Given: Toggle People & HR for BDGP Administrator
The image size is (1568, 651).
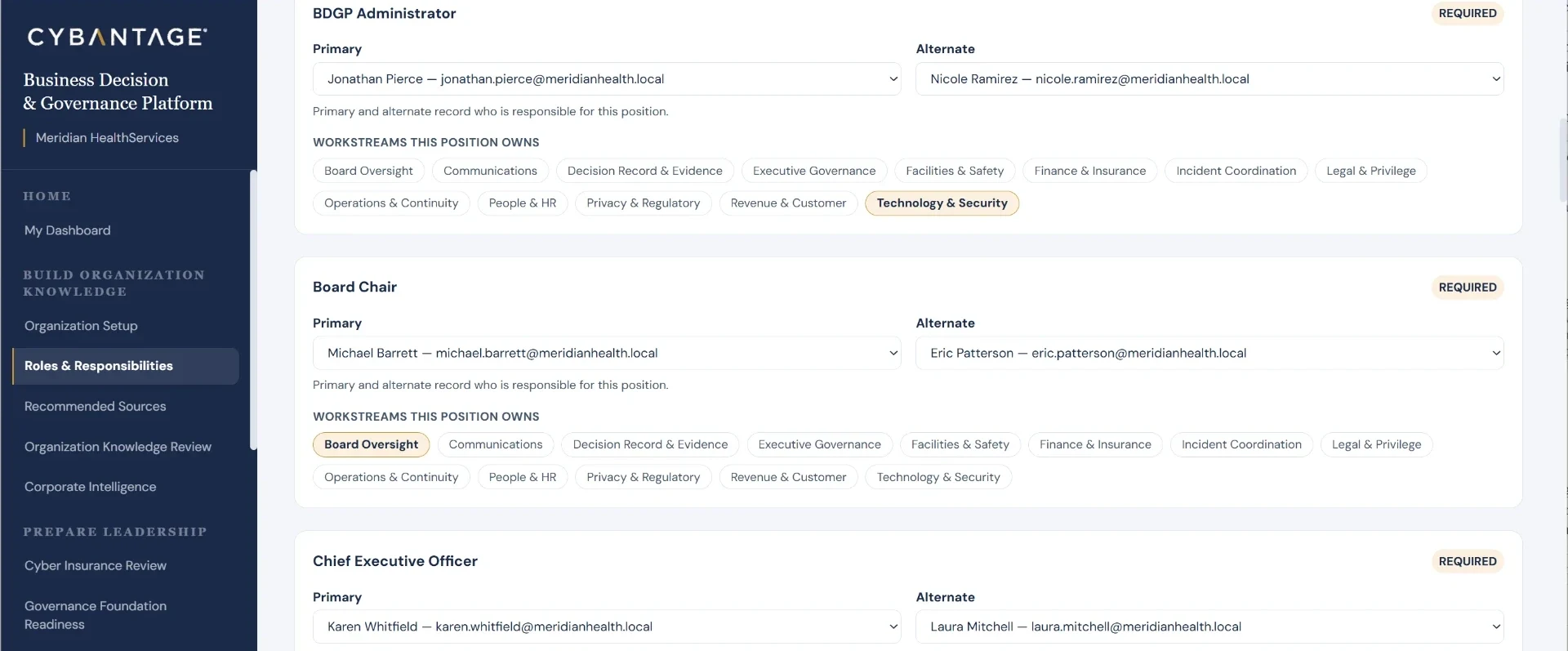Looking at the screenshot, I should (523, 203).
